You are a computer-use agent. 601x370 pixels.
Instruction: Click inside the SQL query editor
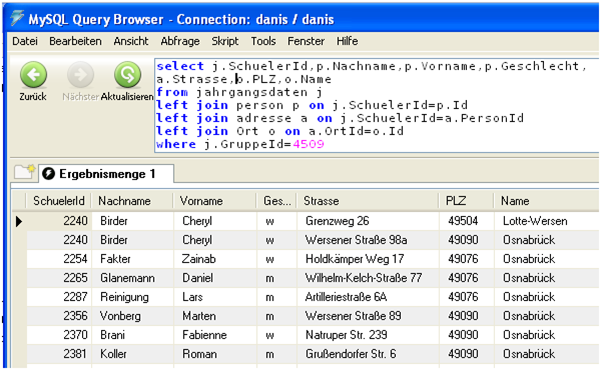pyautogui.click(x=376, y=105)
